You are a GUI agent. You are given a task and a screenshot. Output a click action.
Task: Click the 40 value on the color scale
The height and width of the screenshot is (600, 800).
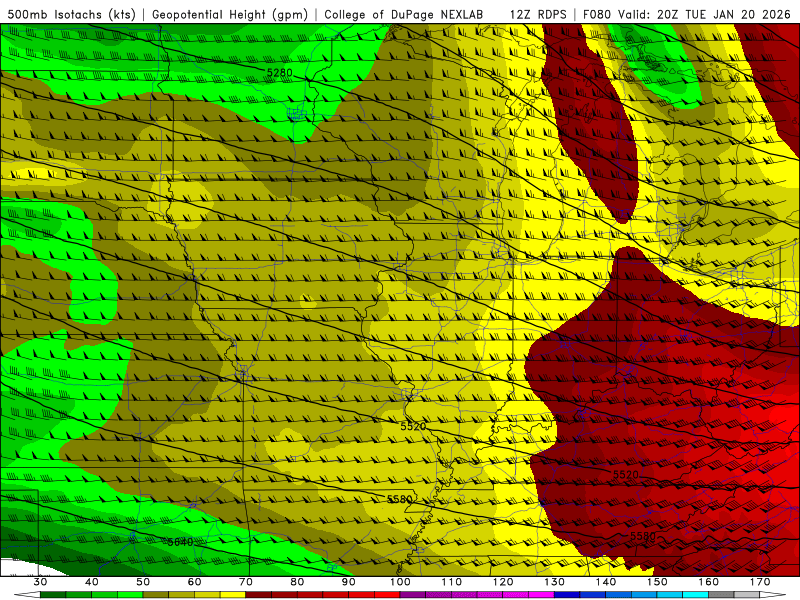click(92, 582)
